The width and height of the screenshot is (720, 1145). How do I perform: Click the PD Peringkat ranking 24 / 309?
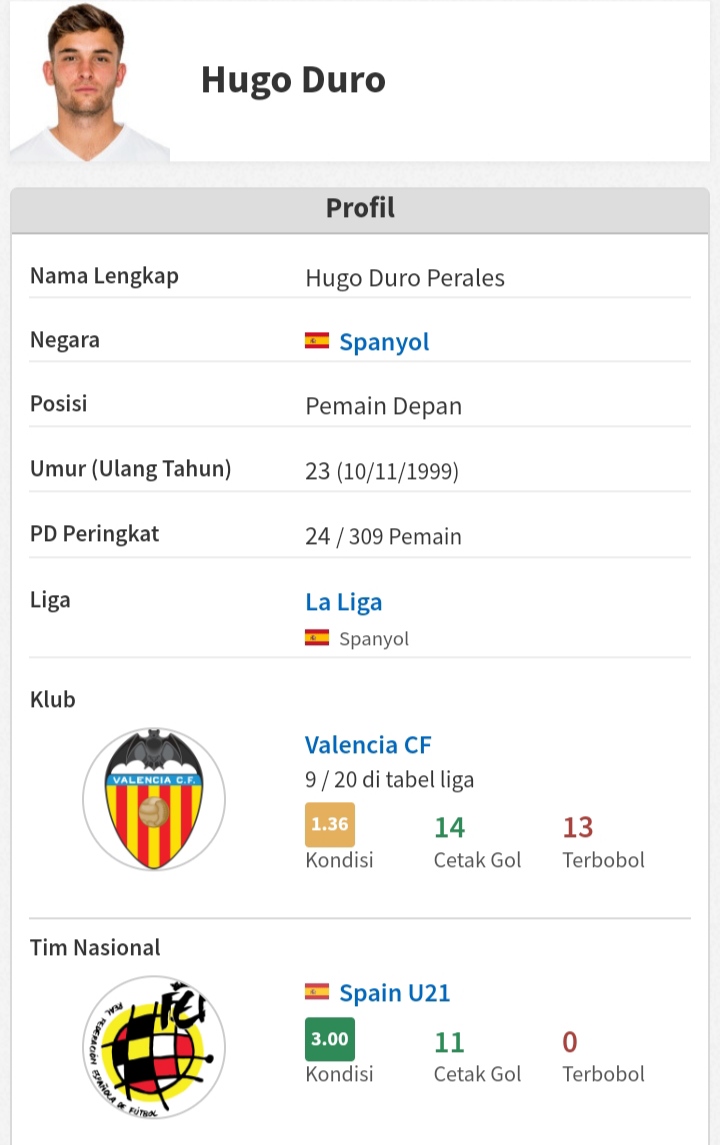tap(383, 536)
